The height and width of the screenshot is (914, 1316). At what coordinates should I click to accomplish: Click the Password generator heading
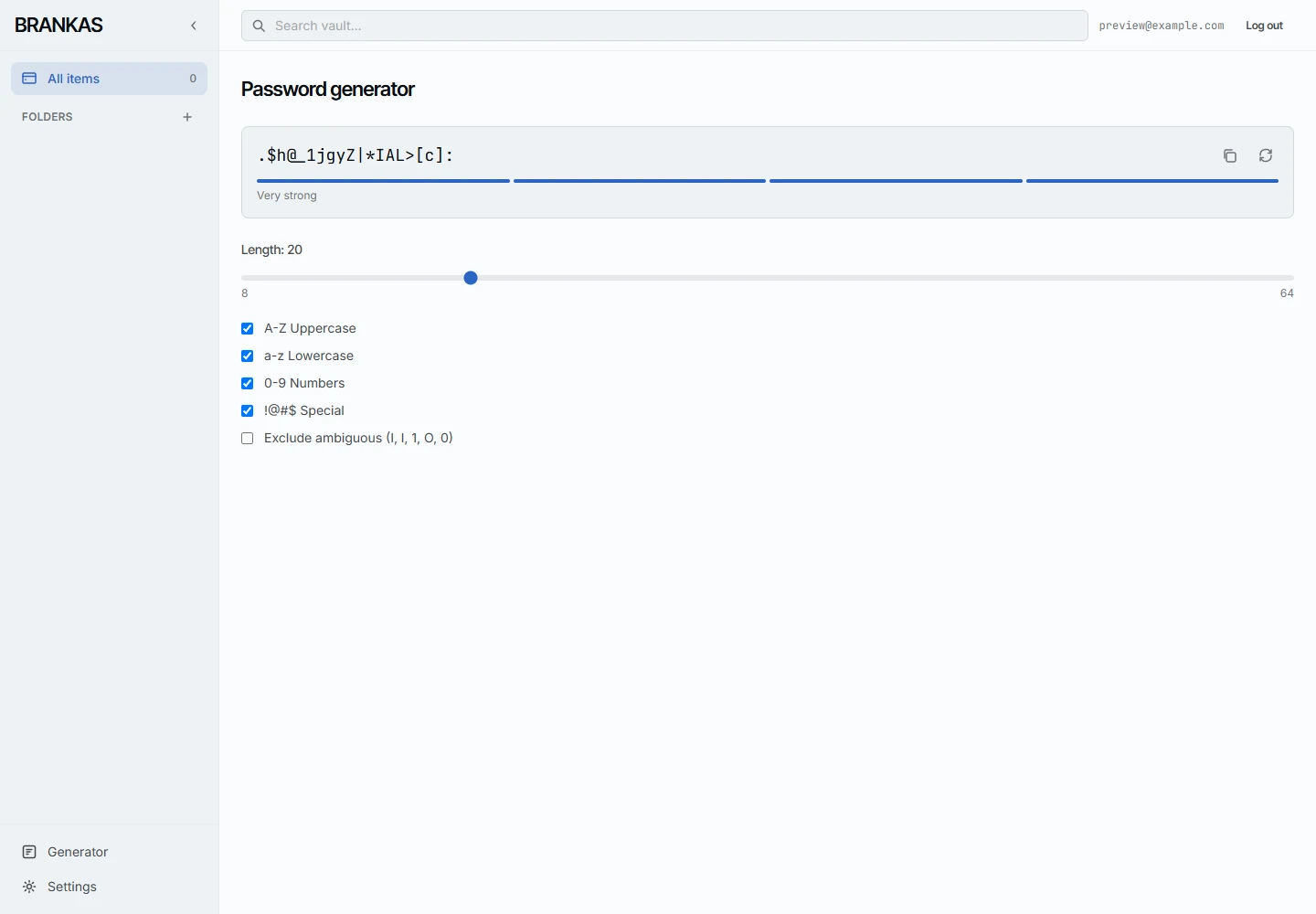[x=328, y=90]
